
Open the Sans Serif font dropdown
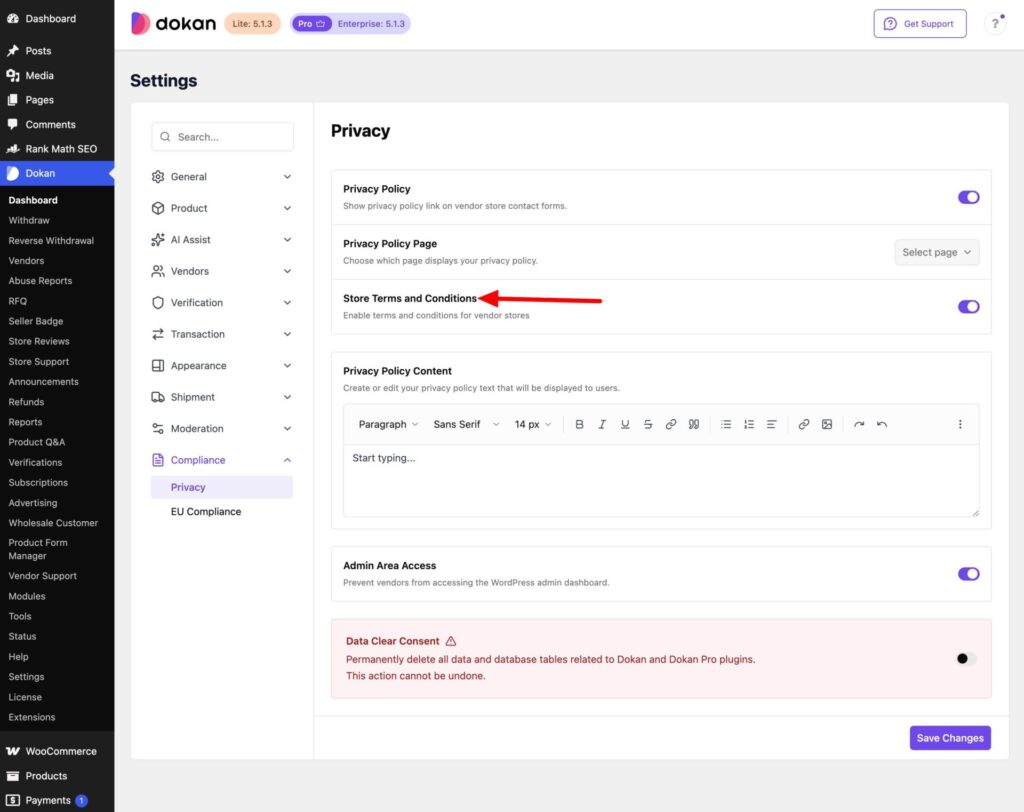[466, 425]
